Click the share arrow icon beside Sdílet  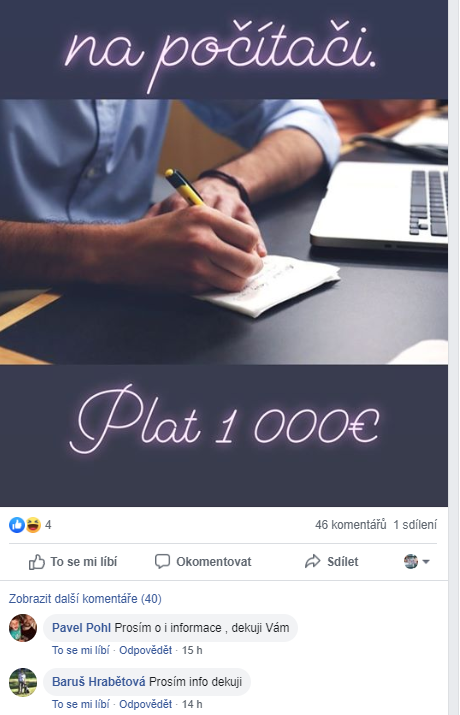pos(313,561)
